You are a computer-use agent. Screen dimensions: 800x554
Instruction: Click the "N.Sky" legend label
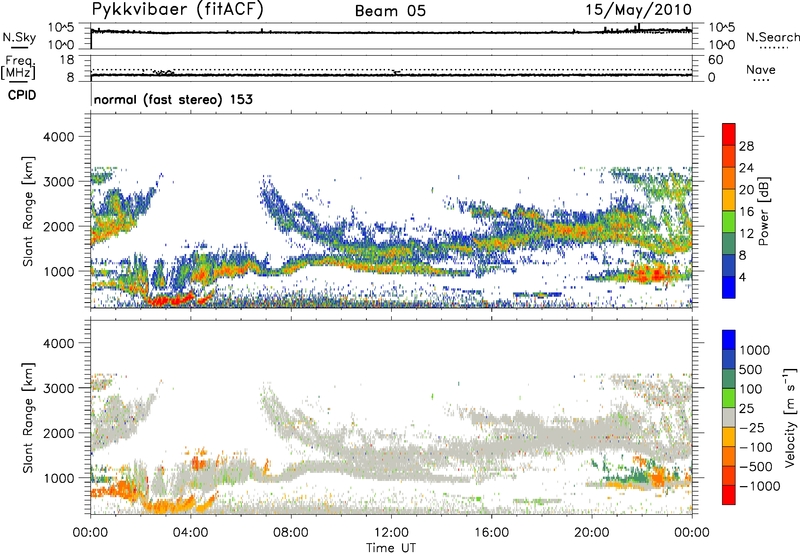tap(19, 37)
